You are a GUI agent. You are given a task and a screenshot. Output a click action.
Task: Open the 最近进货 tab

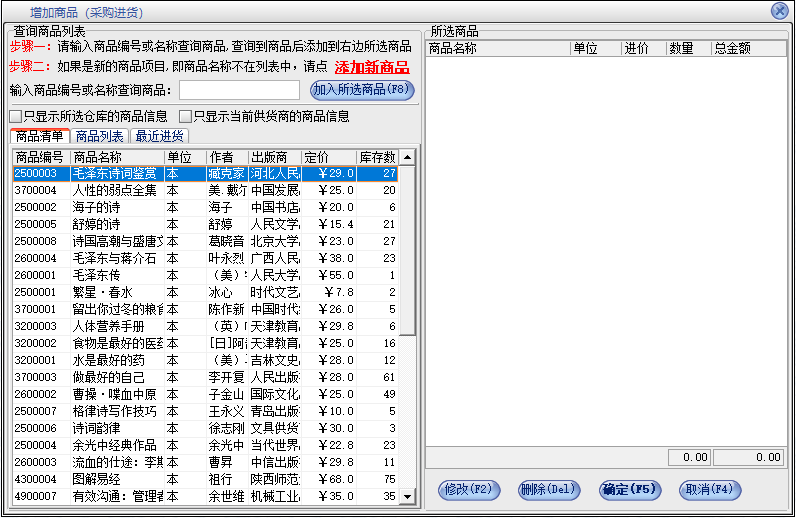click(159, 136)
